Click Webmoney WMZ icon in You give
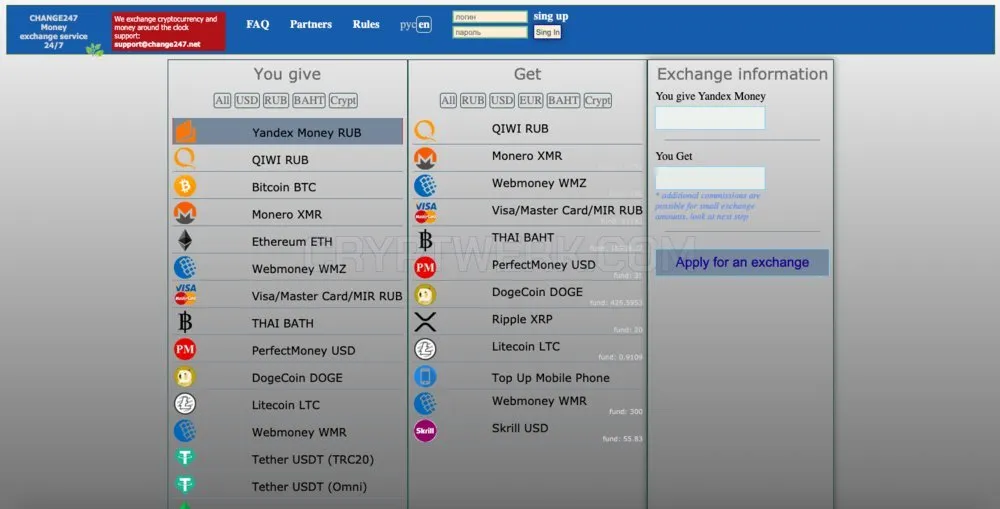 pyautogui.click(x=185, y=268)
